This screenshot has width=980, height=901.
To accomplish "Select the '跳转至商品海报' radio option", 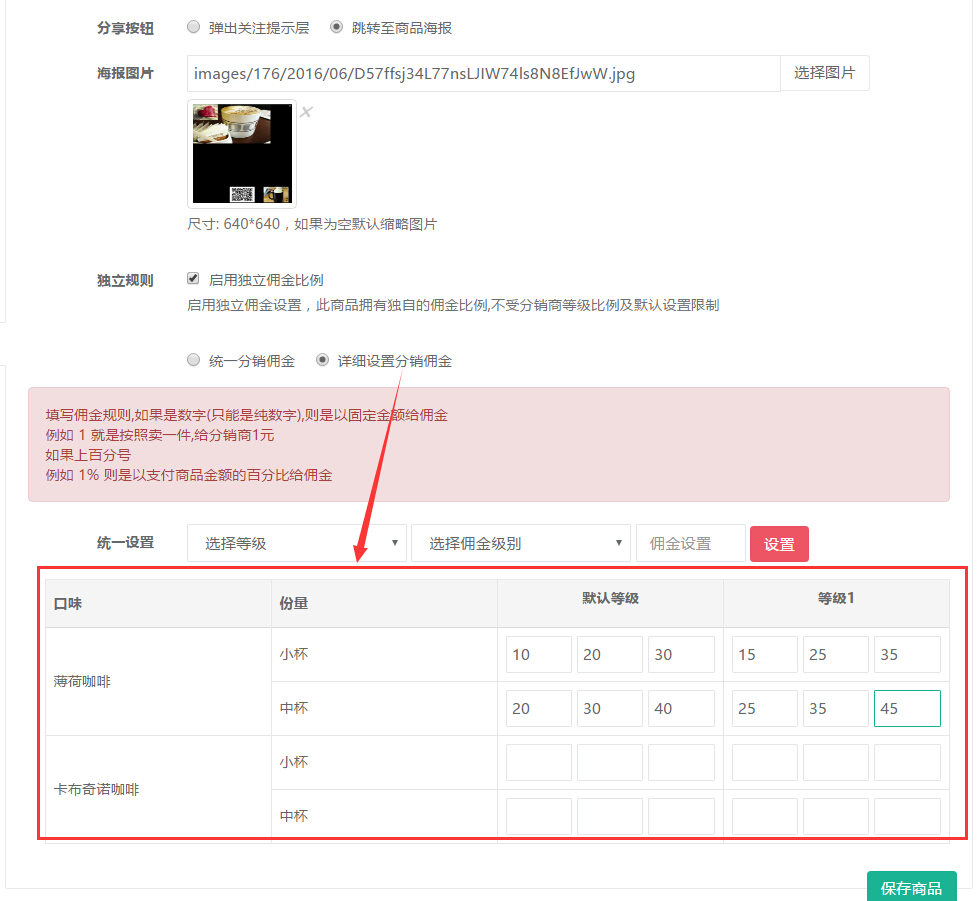I will point(336,28).
